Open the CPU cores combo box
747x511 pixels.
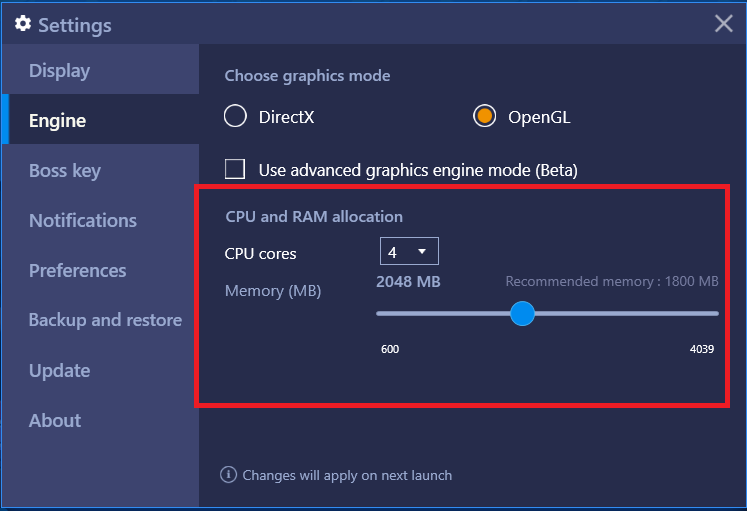tap(409, 251)
